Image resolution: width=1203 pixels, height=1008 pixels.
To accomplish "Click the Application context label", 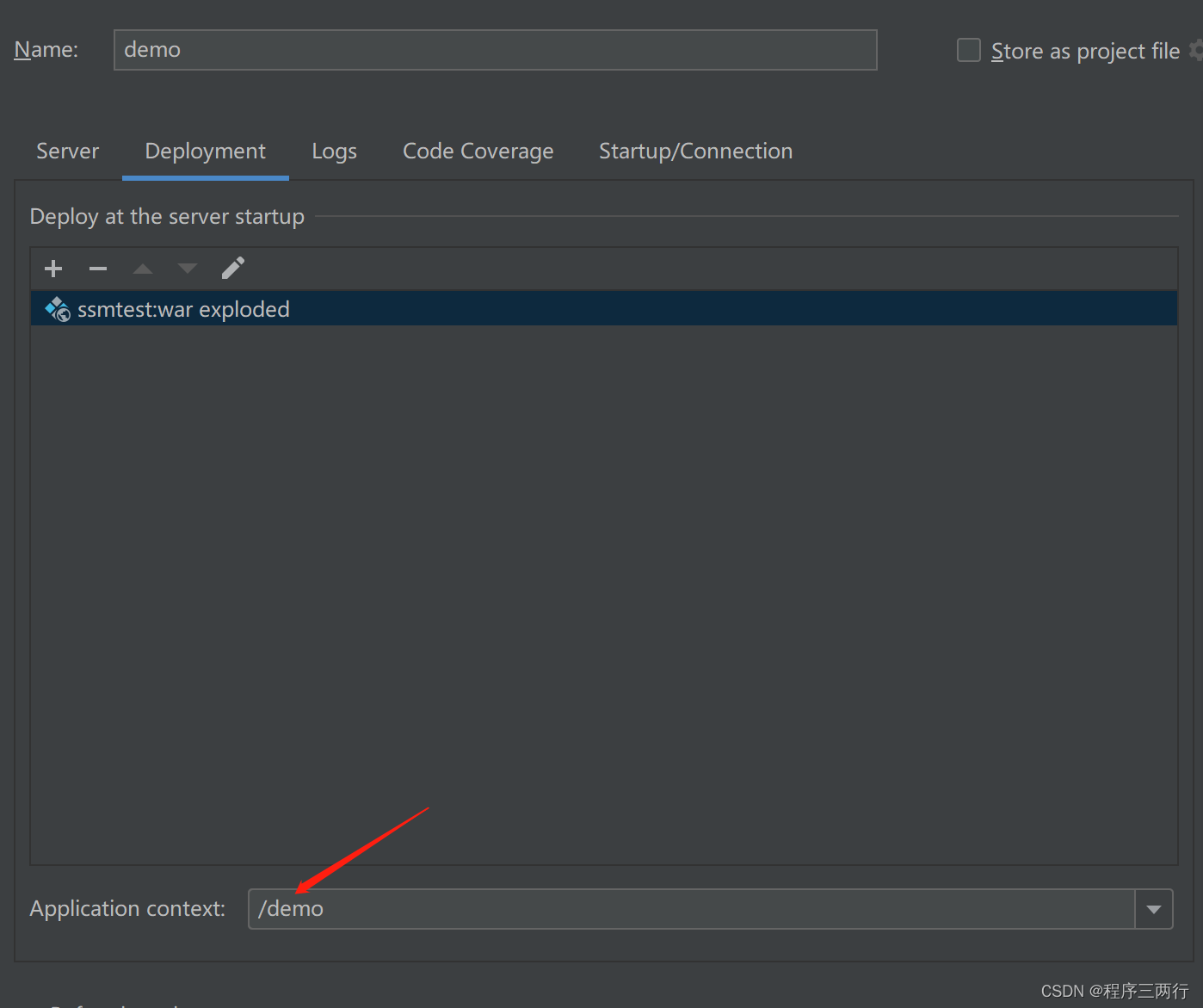I will [127, 909].
